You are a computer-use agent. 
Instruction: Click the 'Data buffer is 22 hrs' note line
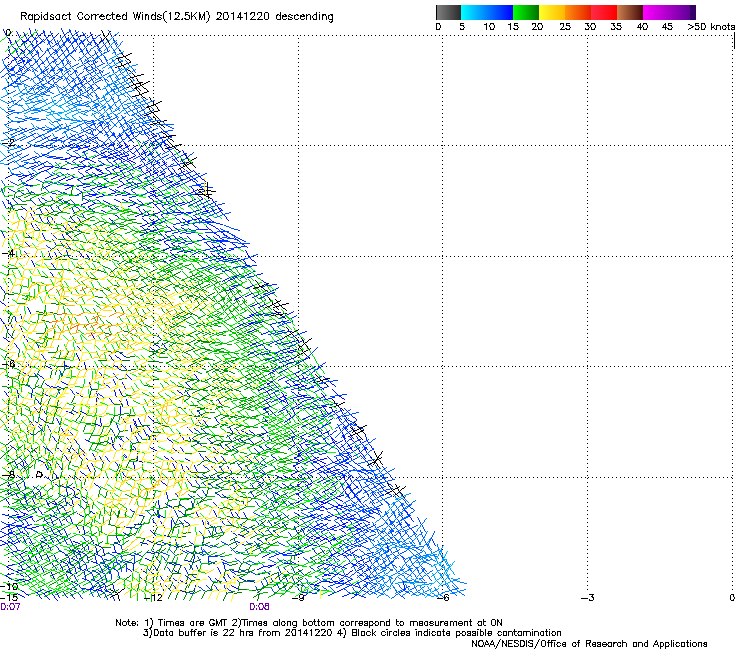(x=352, y=633)
